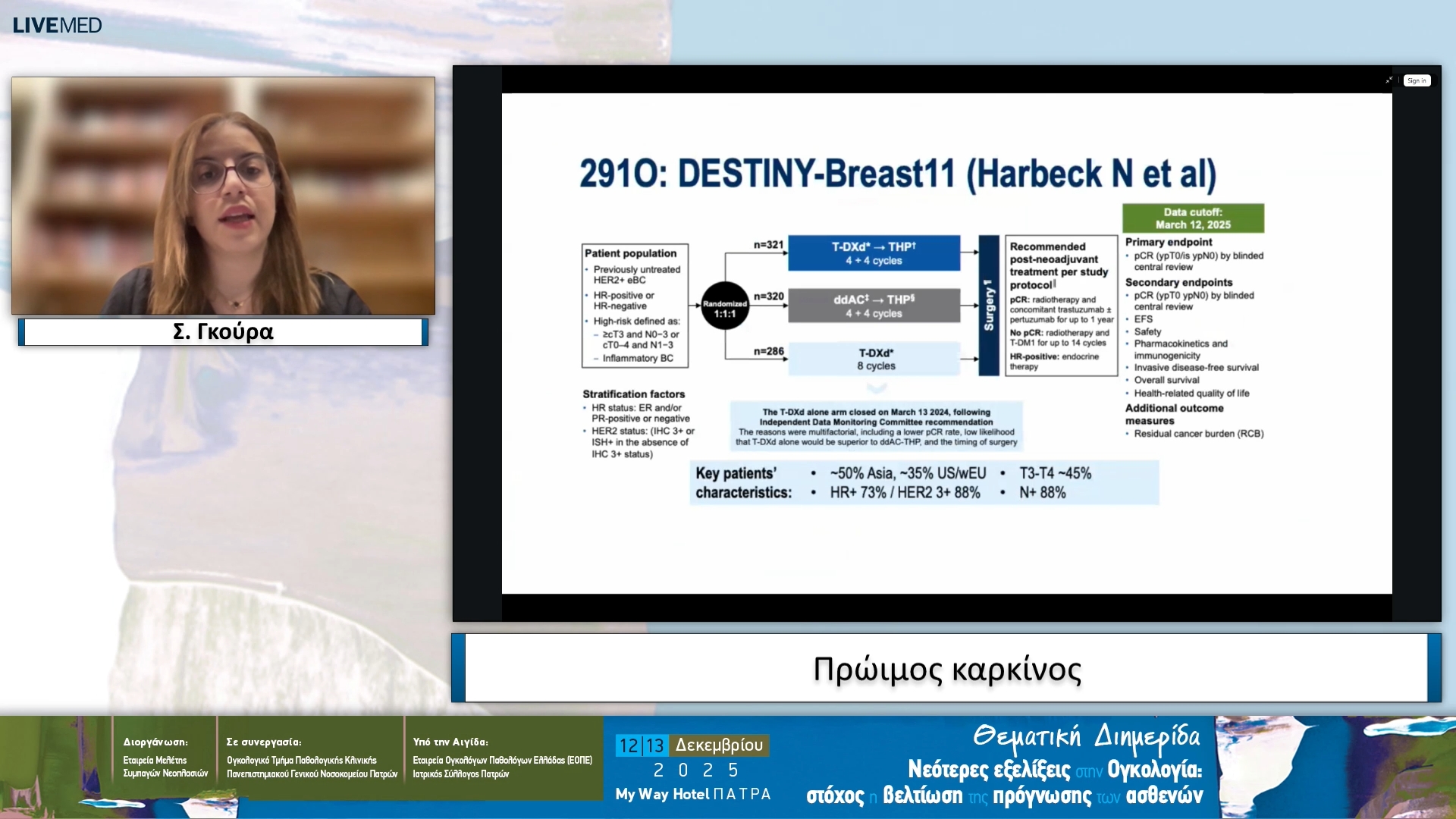Click the blue T-DXd → THP arm box
This screenshot has height=819, width=1456.
[x=874, y=253]
